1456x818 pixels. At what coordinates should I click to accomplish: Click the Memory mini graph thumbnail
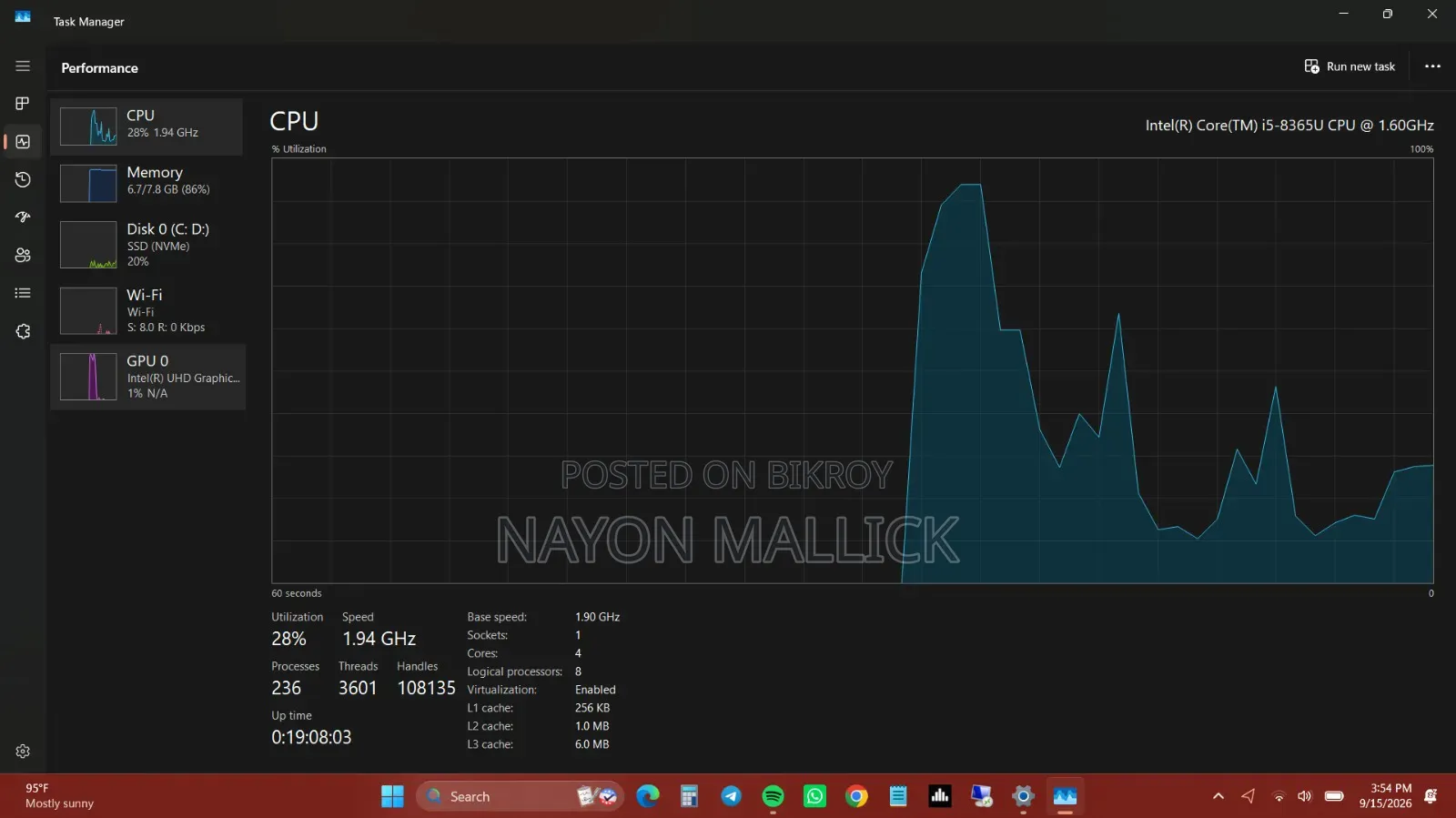(x=88, y=183)
